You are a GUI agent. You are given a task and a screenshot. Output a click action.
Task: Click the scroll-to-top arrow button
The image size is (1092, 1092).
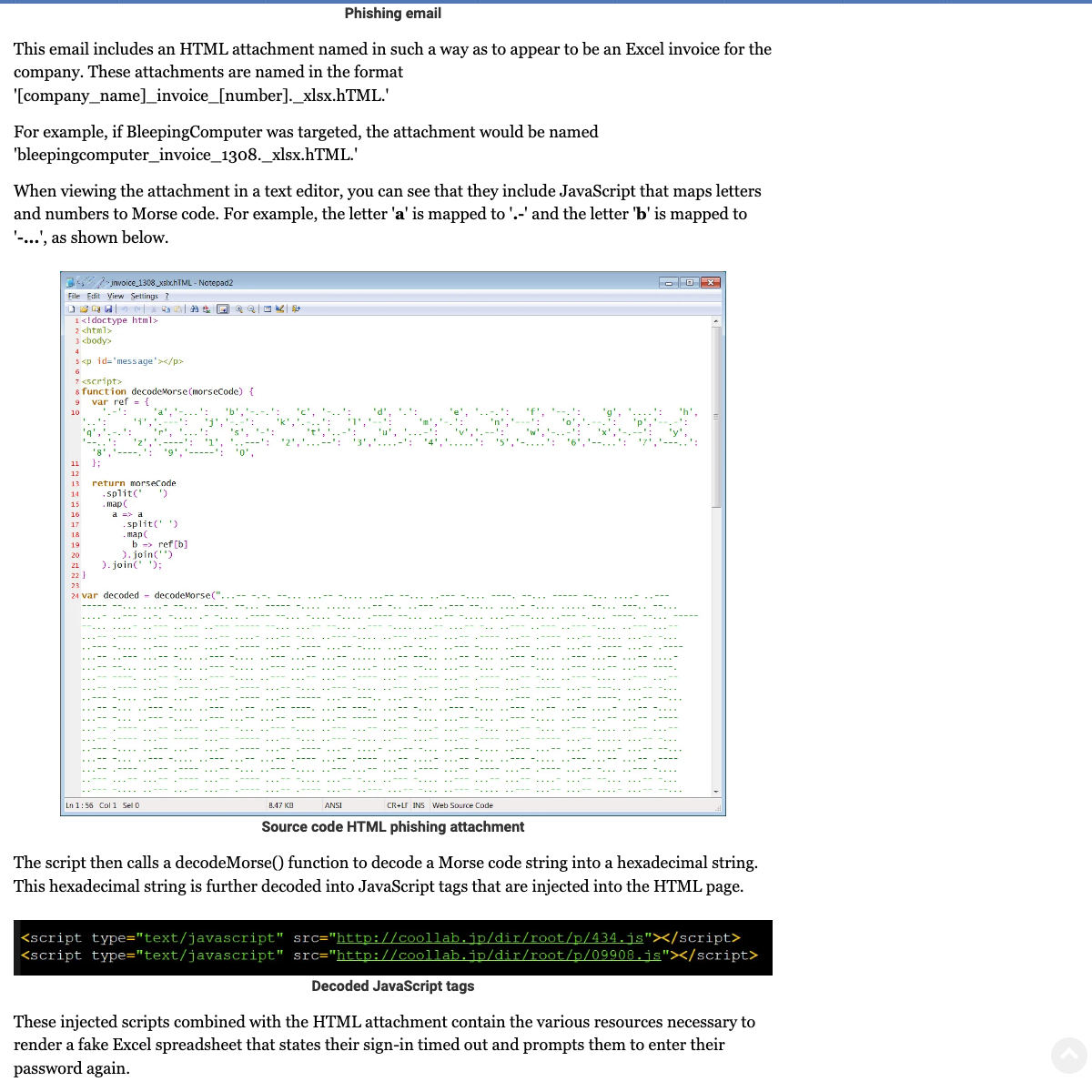tap(1069, 1055)
